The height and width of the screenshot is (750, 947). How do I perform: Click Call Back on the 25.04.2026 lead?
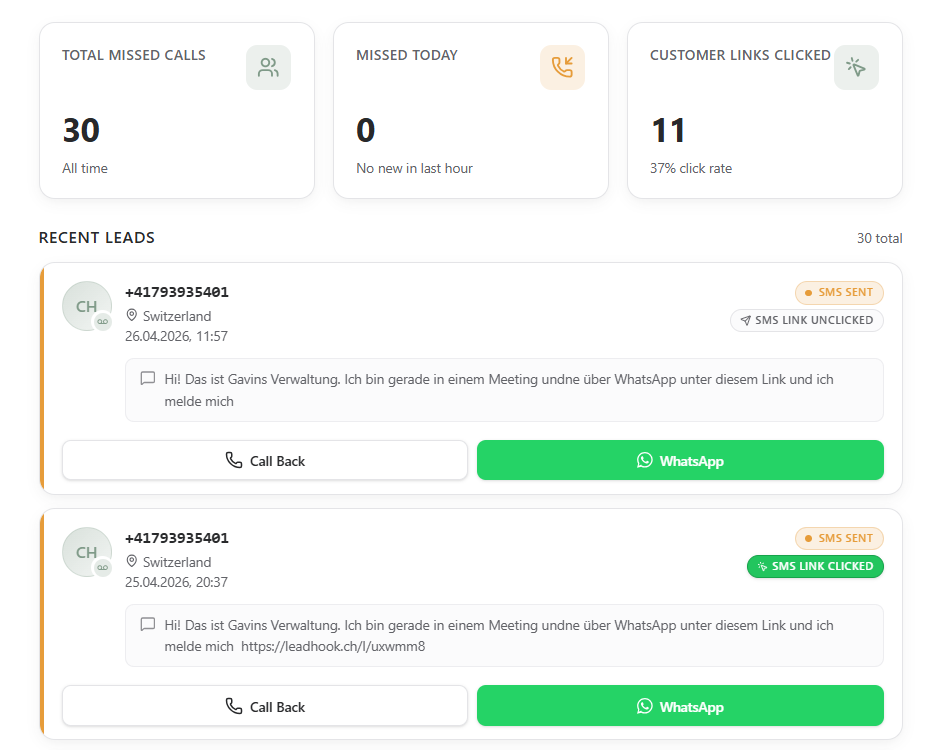tap(265, 706)
